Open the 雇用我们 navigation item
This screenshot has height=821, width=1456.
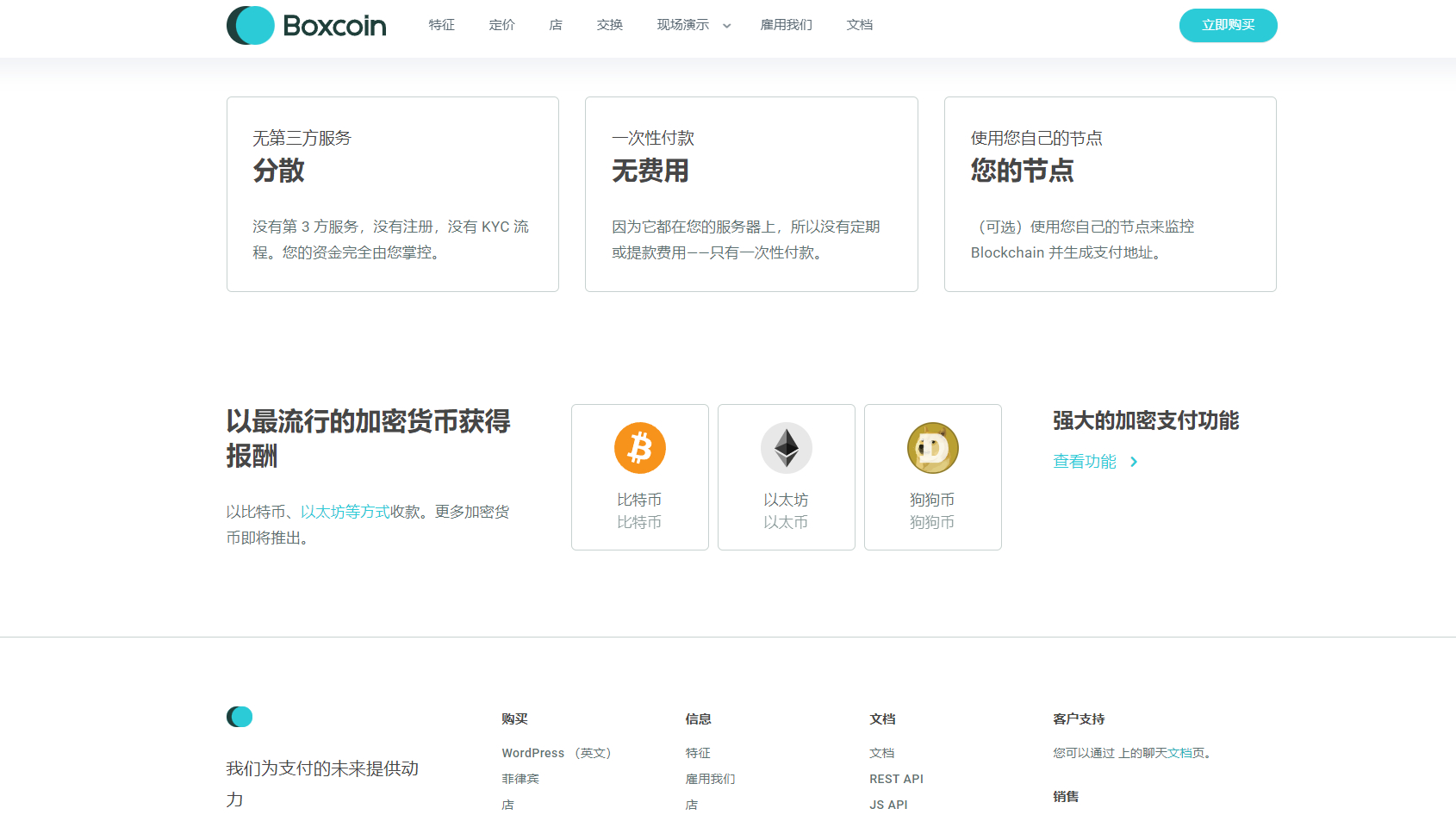coord(786,25)
